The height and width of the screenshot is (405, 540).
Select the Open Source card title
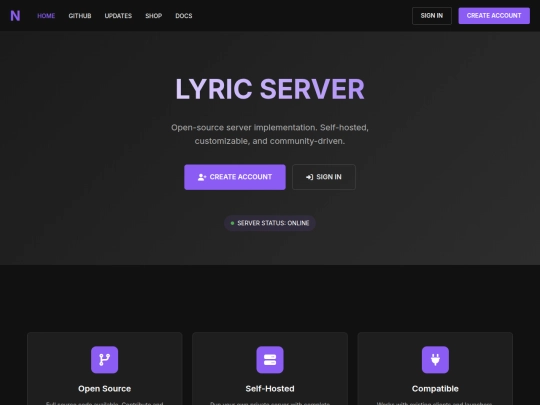point(104,388)
